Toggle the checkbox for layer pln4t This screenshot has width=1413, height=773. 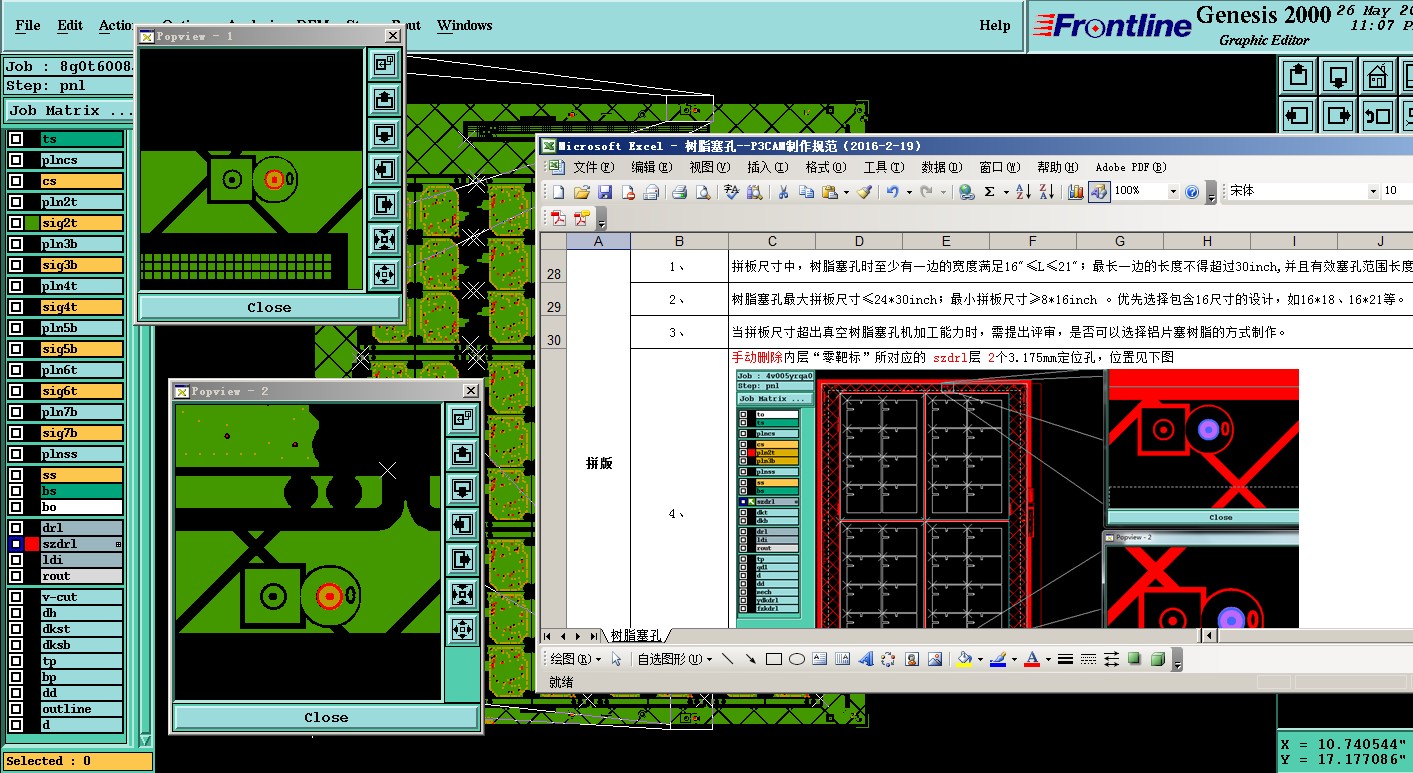(x=16, y=286)
